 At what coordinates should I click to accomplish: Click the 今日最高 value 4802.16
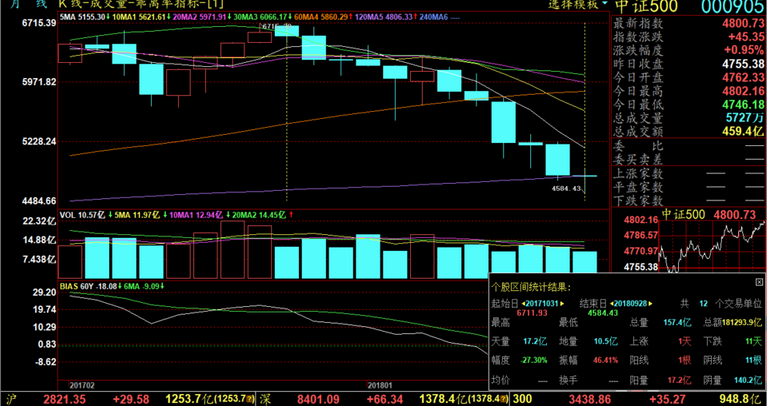coord(743,91)
